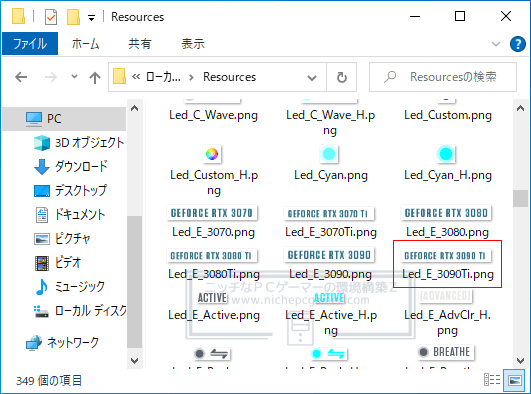The height and width of the screenshot is (394, 531).
Task: Select the Led_Cyan.png thumbnail
Action: click(329, 154)
